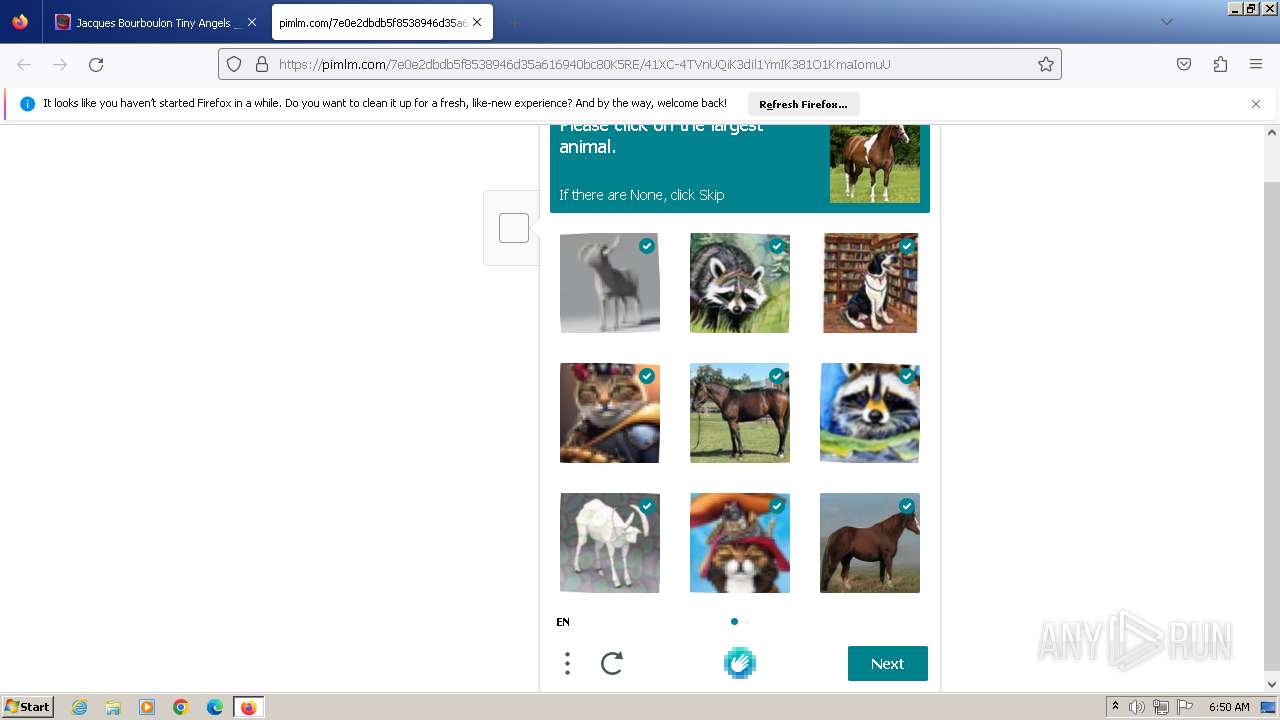Show hidden system tray icons
1280x720 pixels.
(x=1115, y=707)
